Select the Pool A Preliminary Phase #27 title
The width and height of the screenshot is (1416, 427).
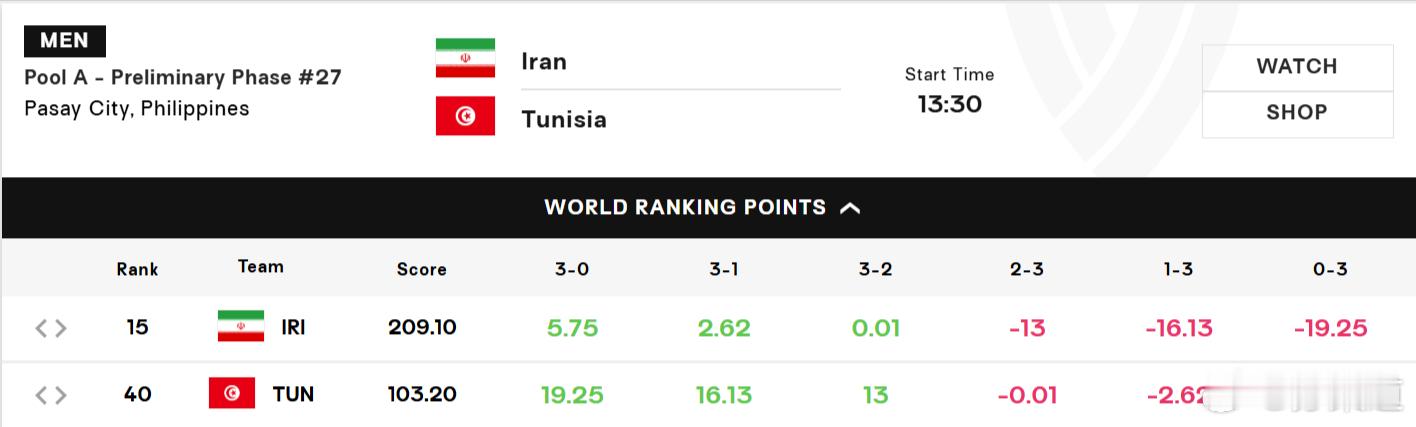tap(183, 77)
